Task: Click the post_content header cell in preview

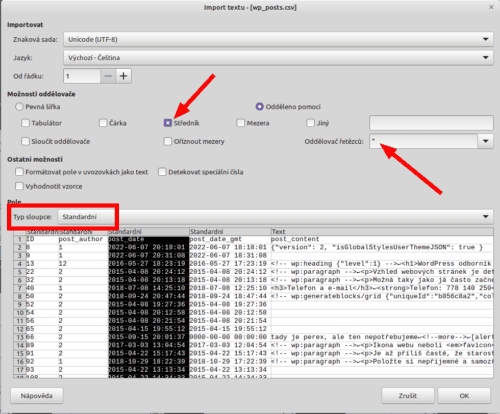Action: [382, 239]
